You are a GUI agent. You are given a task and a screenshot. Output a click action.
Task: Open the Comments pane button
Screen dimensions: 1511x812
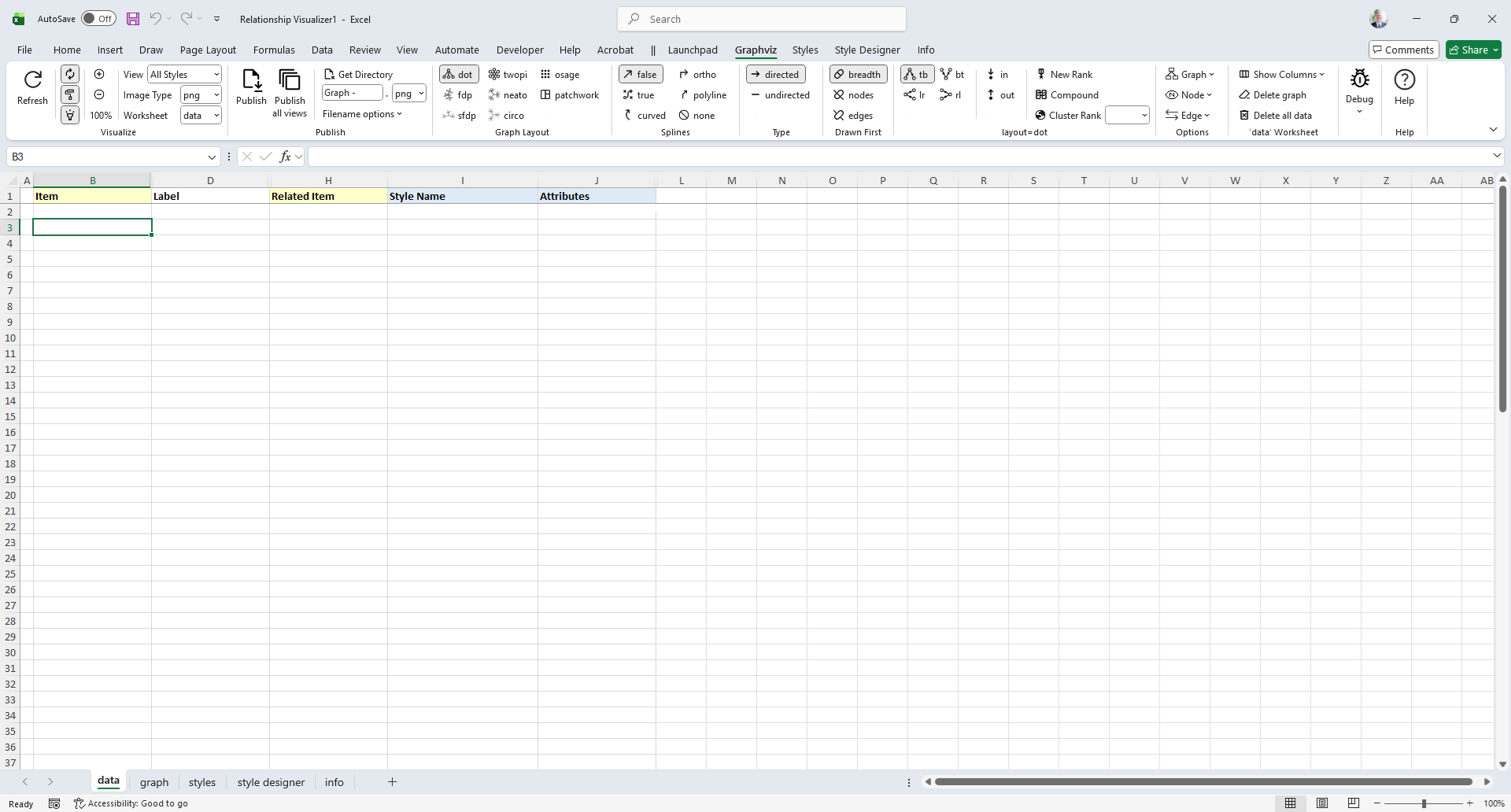1403,50
